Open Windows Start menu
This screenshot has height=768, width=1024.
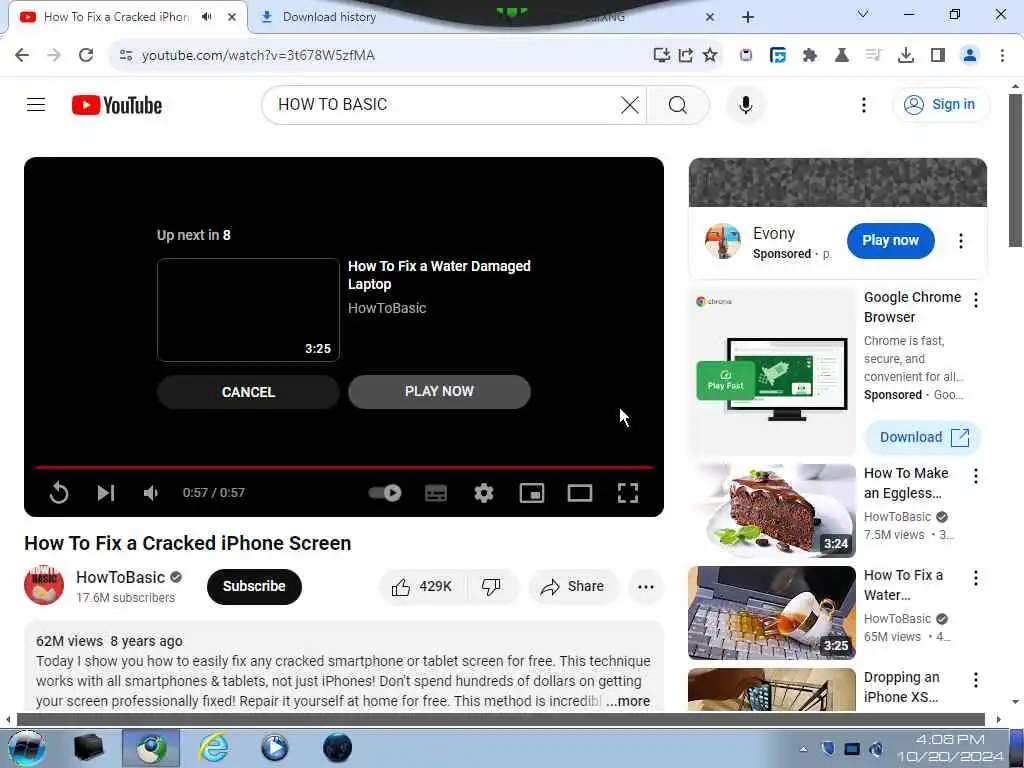(x=25, y=748)
